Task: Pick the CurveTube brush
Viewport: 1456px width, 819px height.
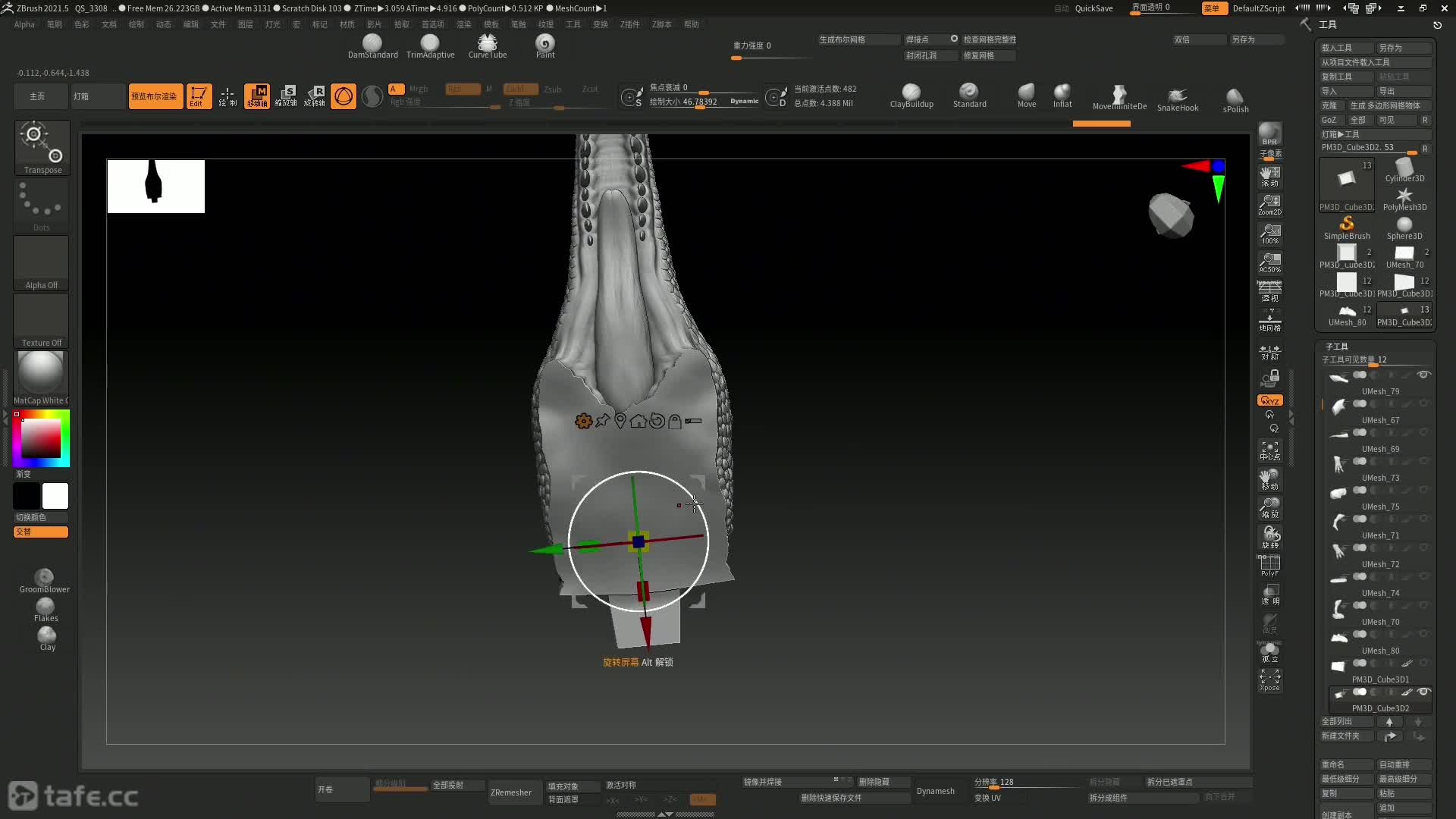Action: pyautogui.click(x=488, y=46)
